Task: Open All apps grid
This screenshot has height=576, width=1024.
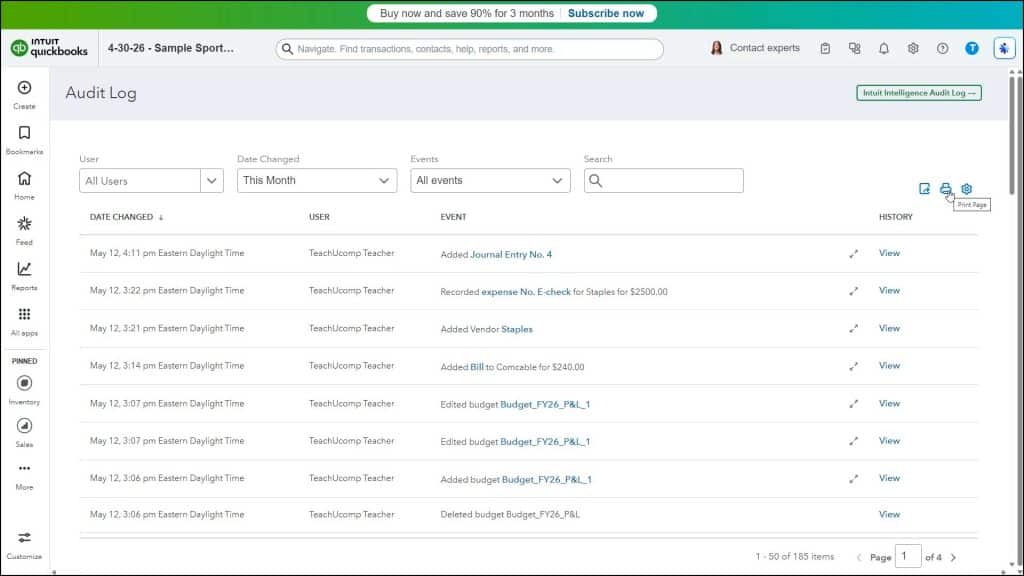Action: (x=24, y=321)
